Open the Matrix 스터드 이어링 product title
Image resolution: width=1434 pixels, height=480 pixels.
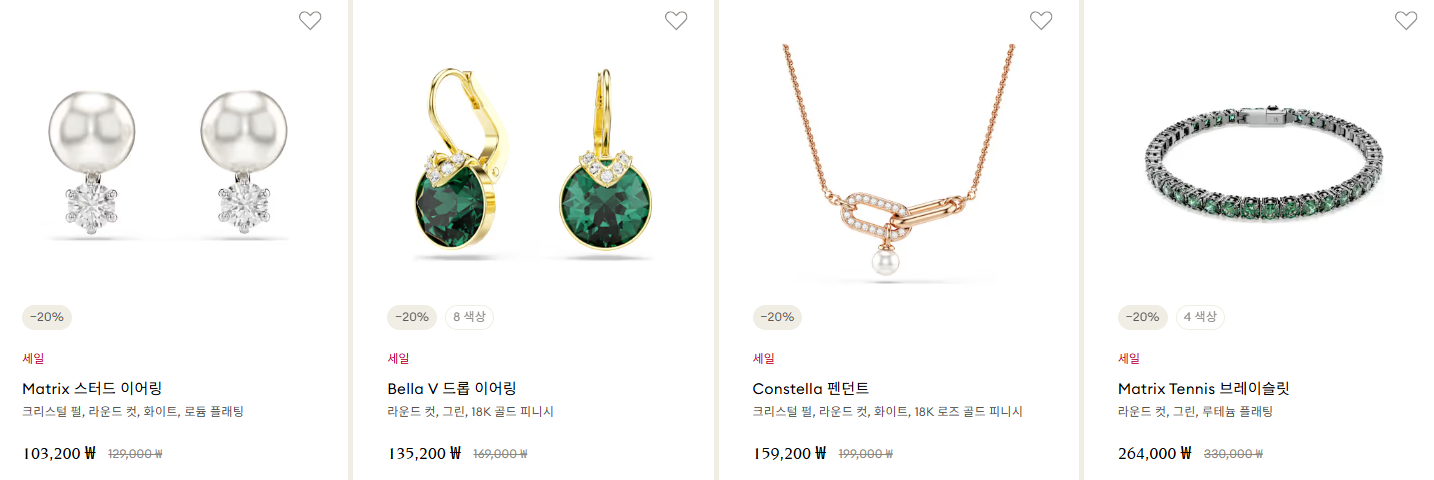(92, 388)
